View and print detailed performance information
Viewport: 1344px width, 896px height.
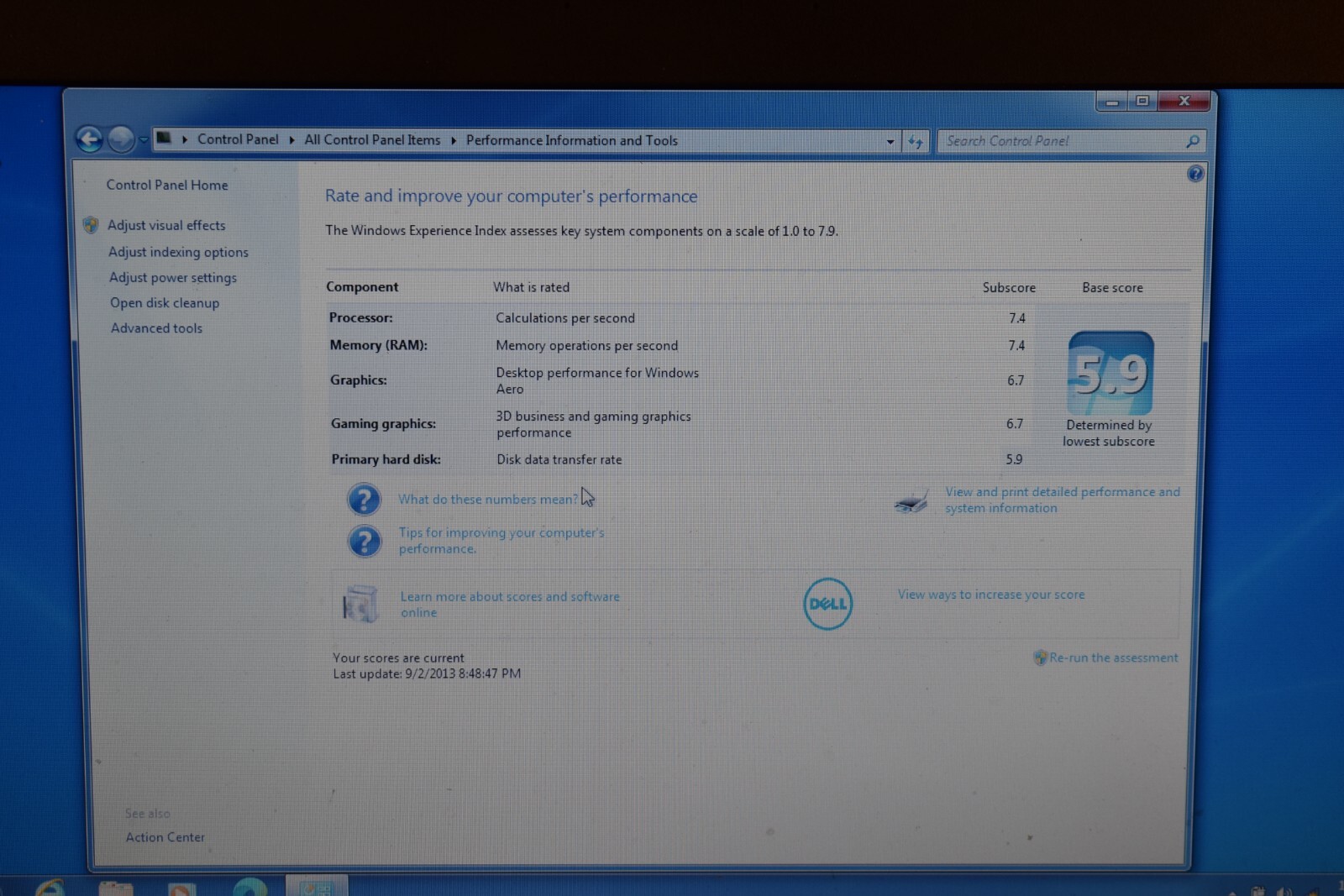1063,500
